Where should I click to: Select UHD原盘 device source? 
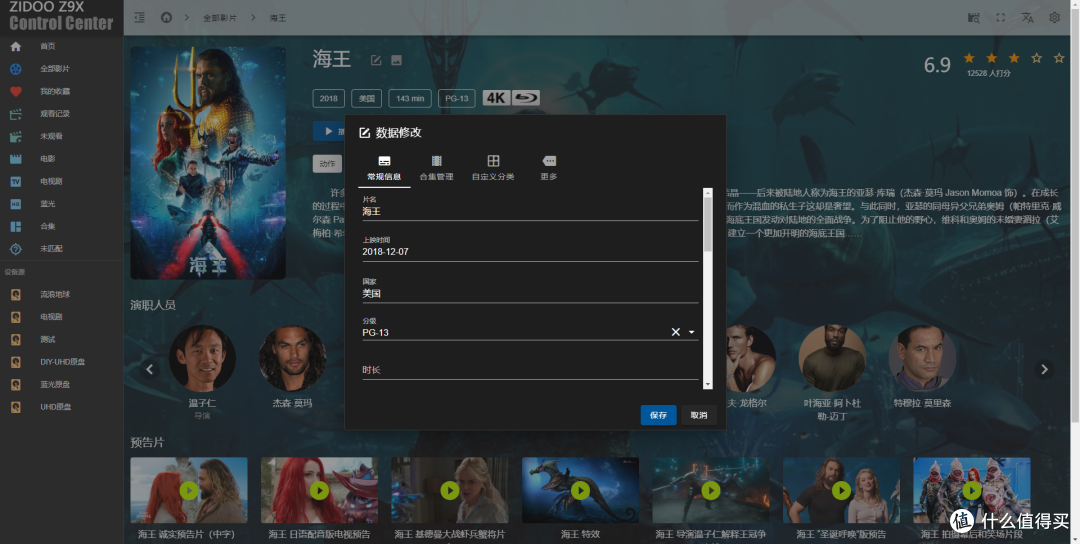tap(62, 407)
